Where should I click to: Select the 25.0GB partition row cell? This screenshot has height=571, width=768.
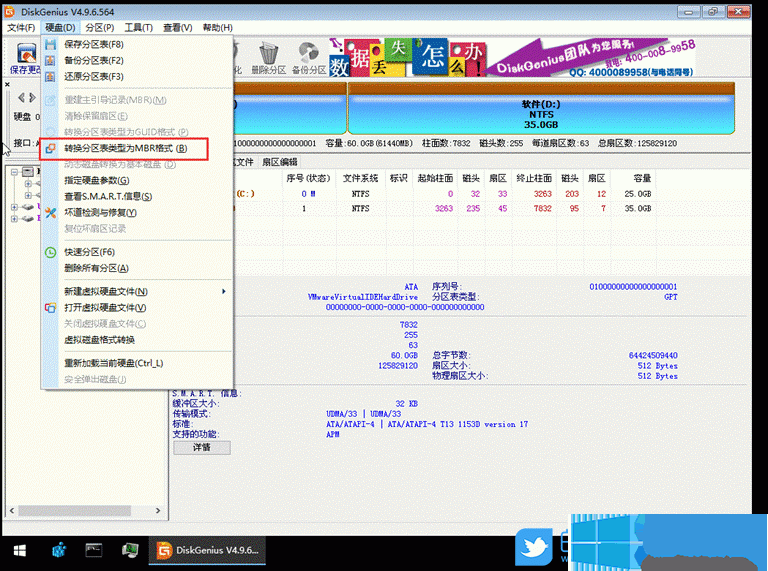[638, 194]
